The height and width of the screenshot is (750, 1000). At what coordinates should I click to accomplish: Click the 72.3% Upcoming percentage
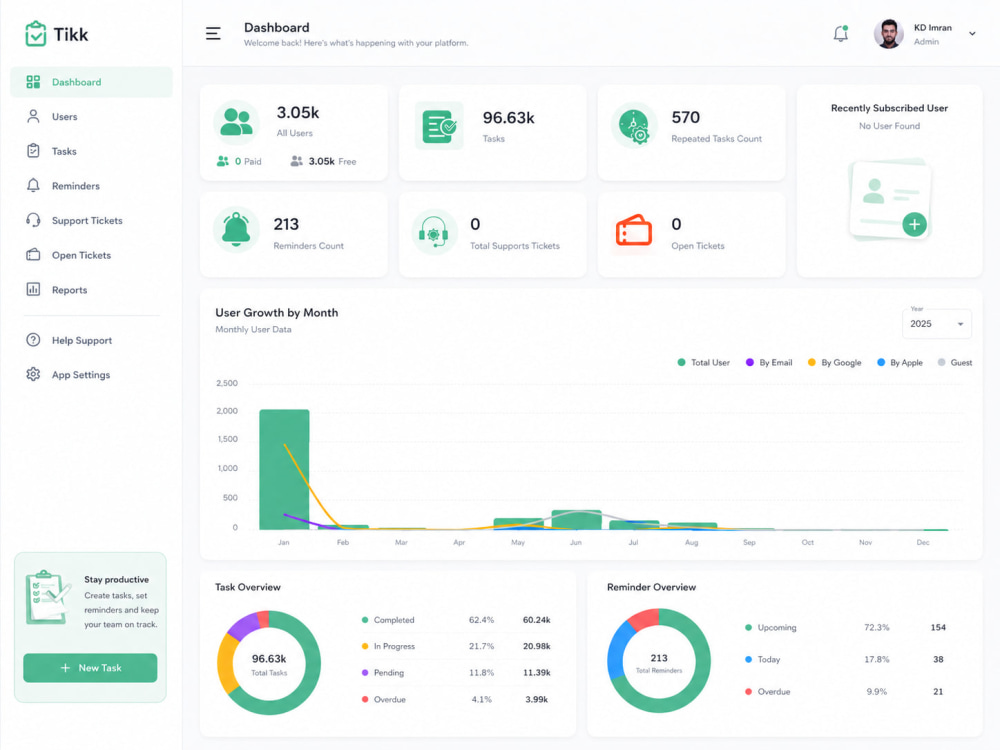[x=876, y=628]
